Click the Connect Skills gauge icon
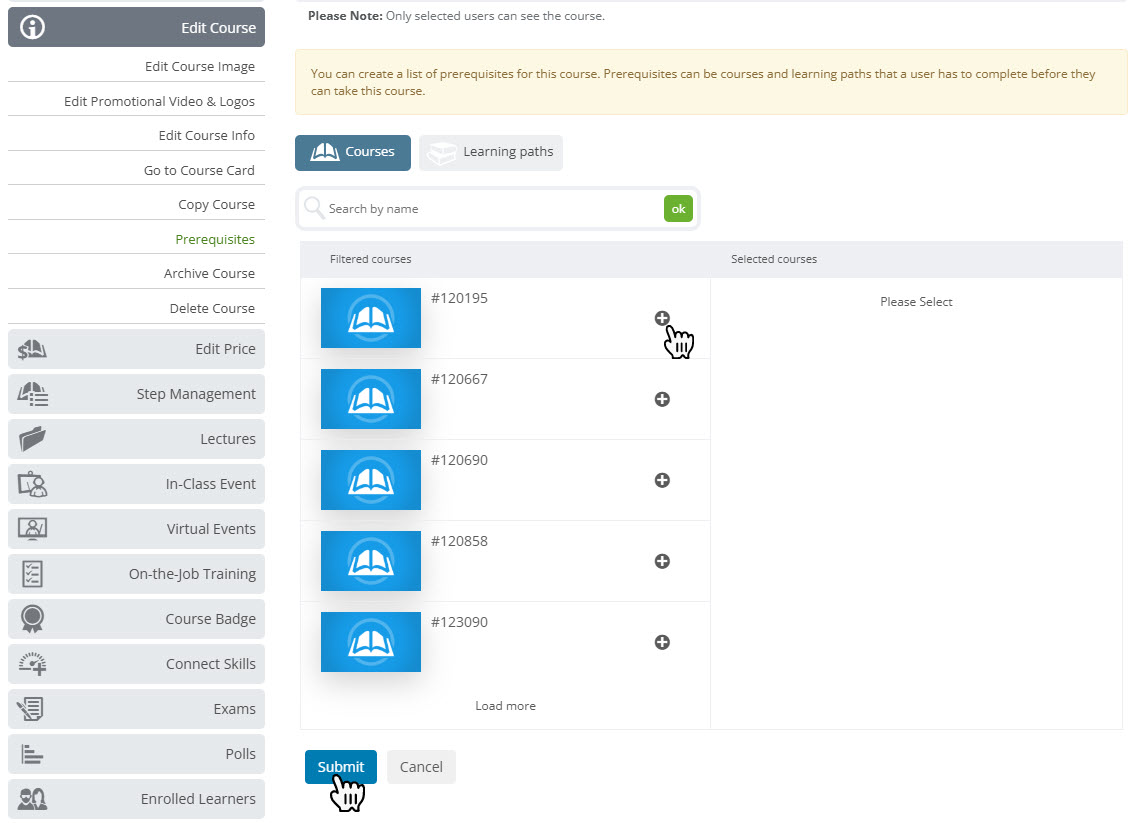Viewport: 1136px width, 823px height. point(32,664)
